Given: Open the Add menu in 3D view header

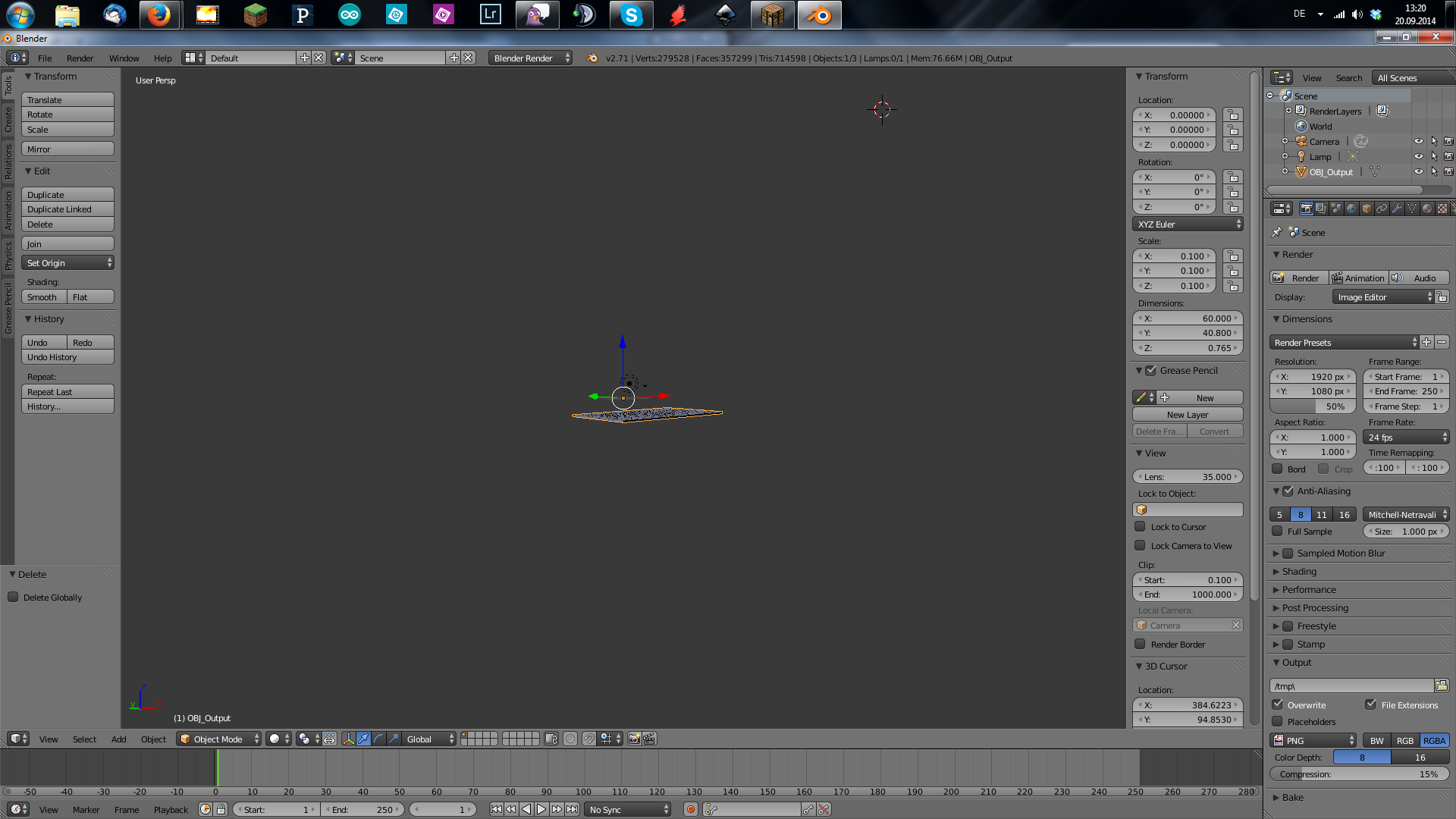Looking at the screenshot, I should (118, 739).
